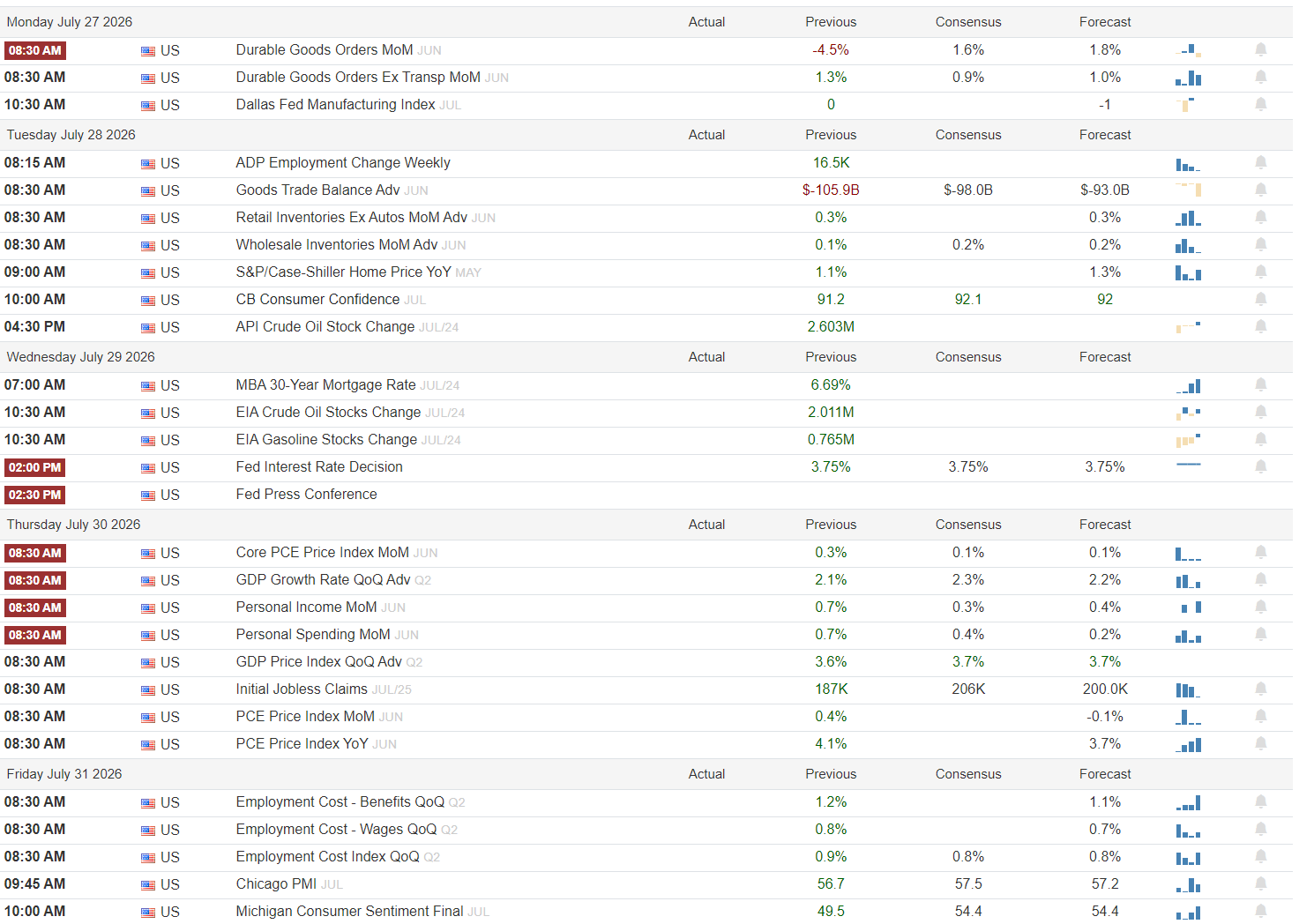Screen dimensions: 1299x924
Task: Set alert bell for CB Consumer Confidence
Action: tap(1261, 300)
